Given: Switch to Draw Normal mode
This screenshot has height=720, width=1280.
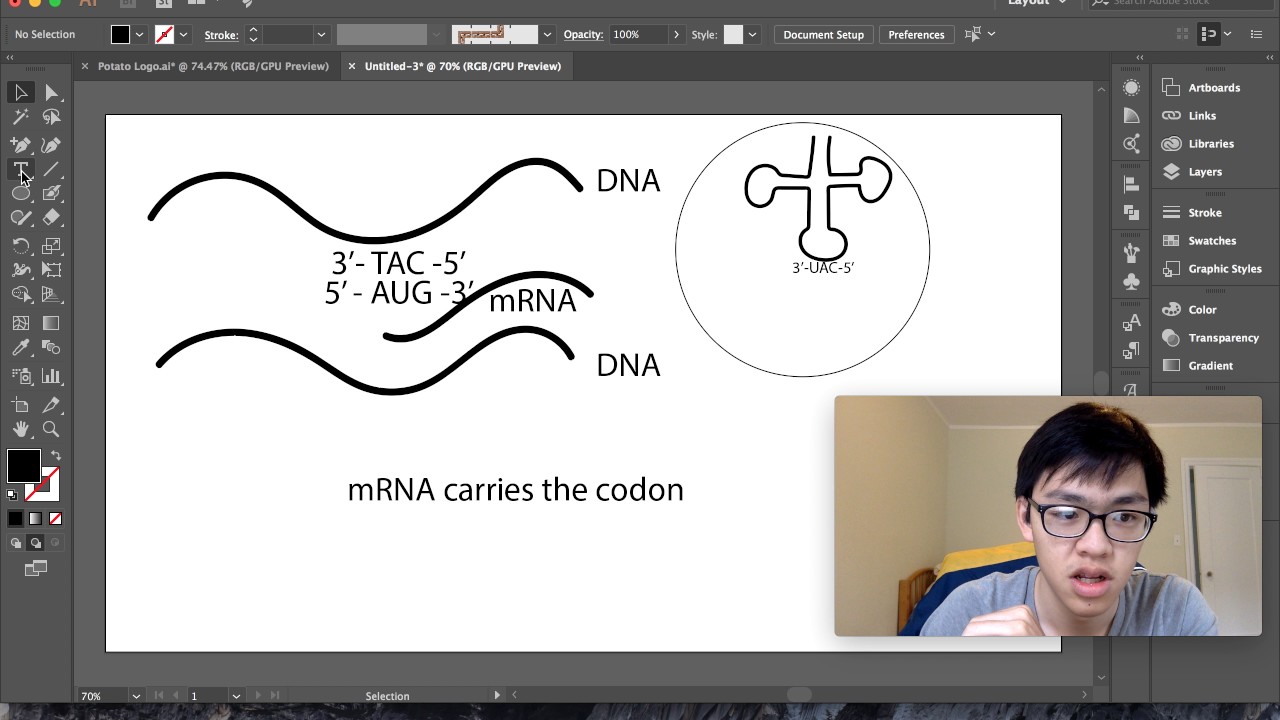Looking at the screenshot, I should (16, 543).
